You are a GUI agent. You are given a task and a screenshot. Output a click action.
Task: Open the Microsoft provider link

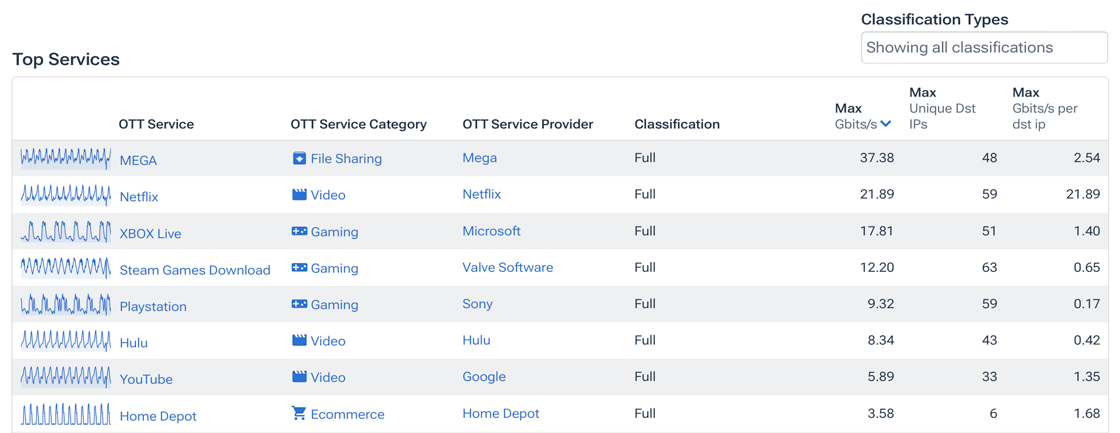pyautogui.click(x=491, y=231)
